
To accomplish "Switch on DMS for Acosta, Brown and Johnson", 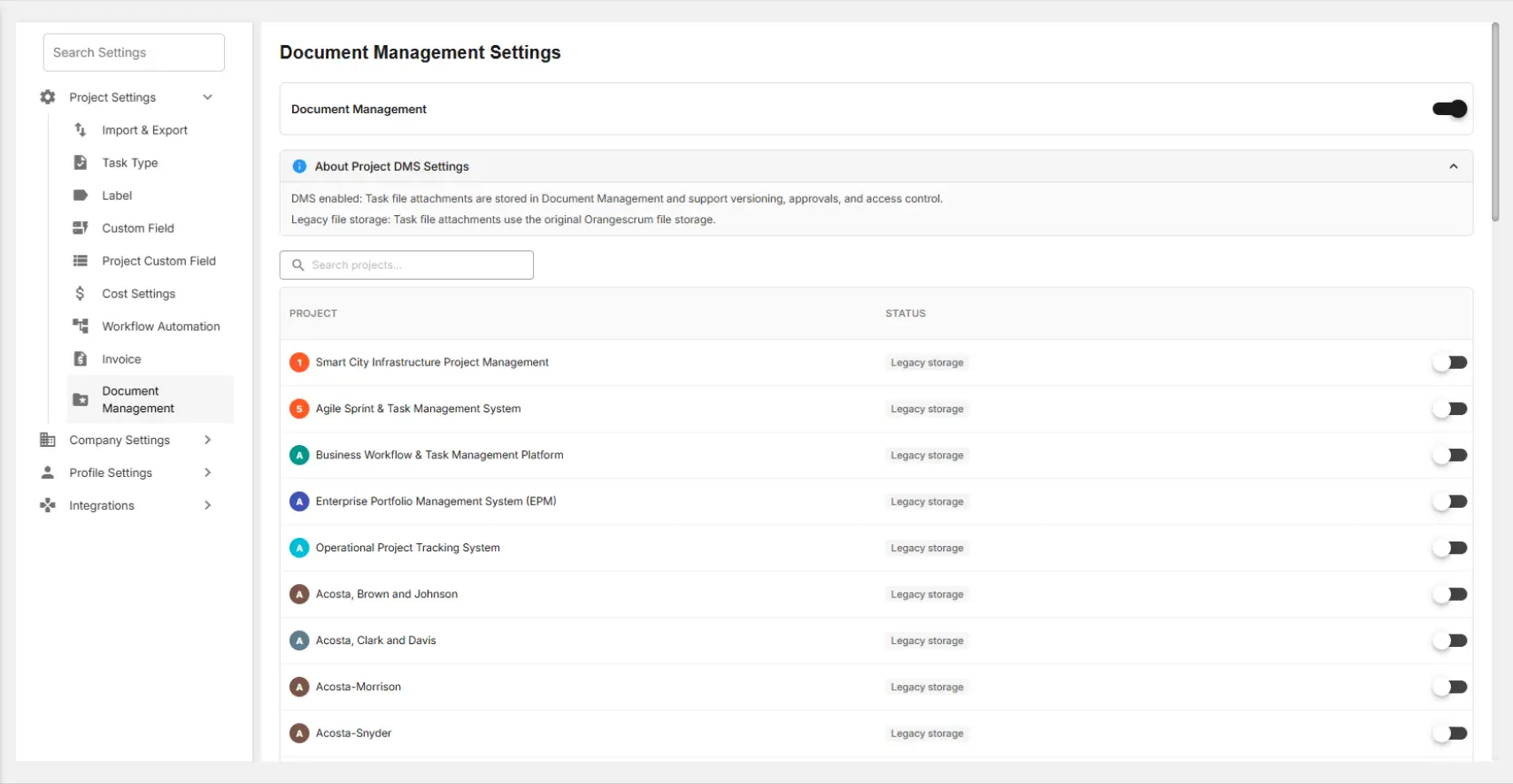I will (1450, 595).
